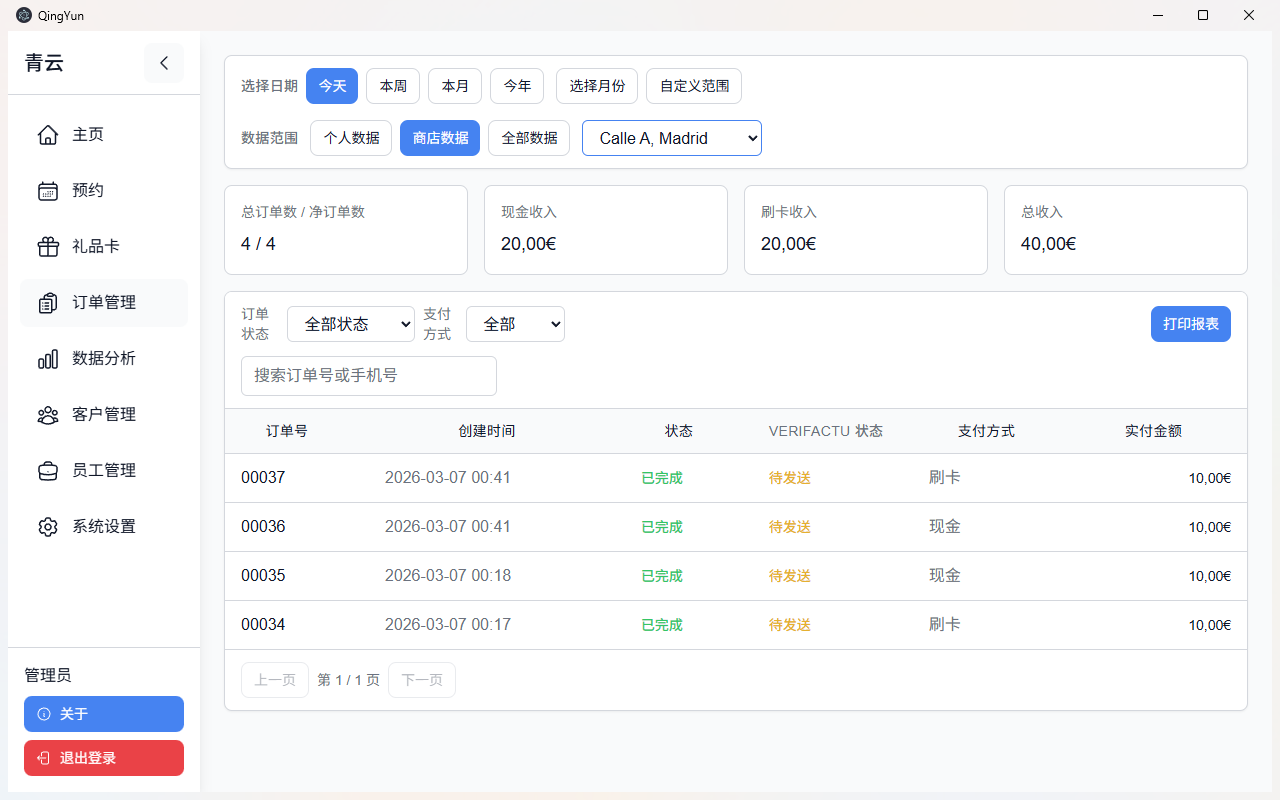This screenshot has width=1280, height=800.
Task: Click the 订单号 column header
Action: (287, 431)
